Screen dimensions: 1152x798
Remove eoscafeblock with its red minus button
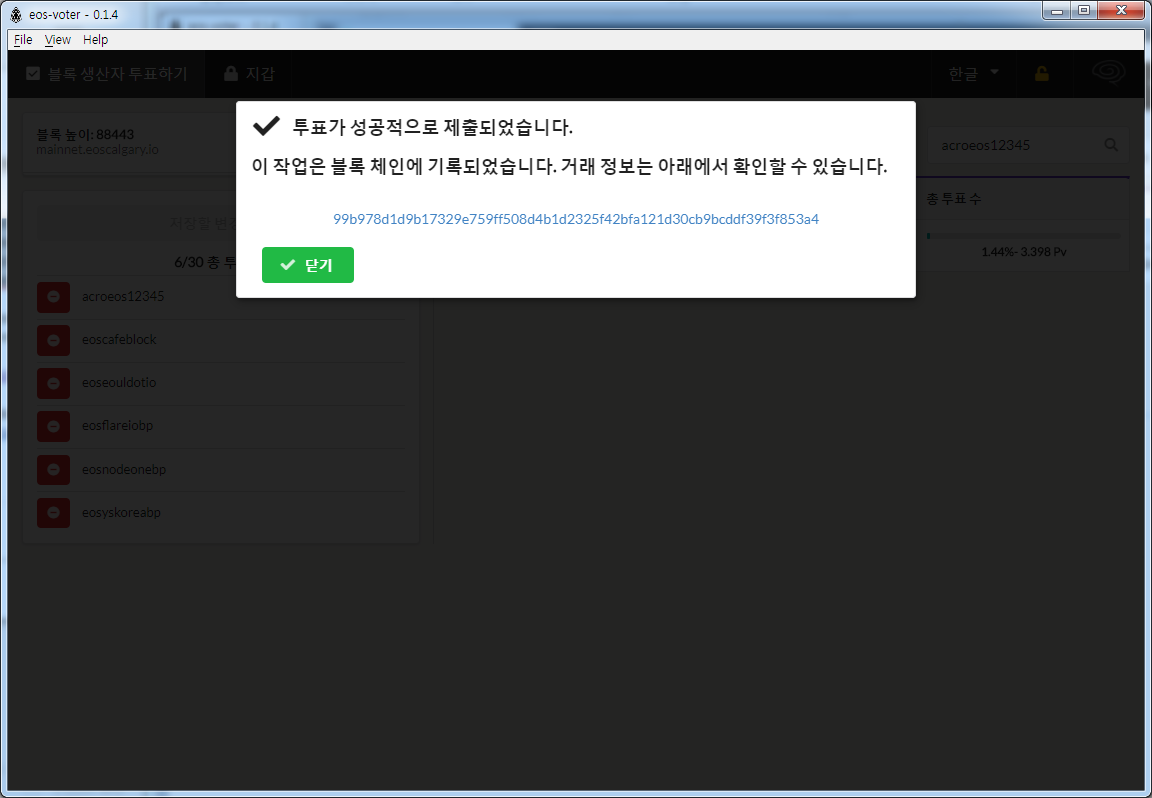54,340
